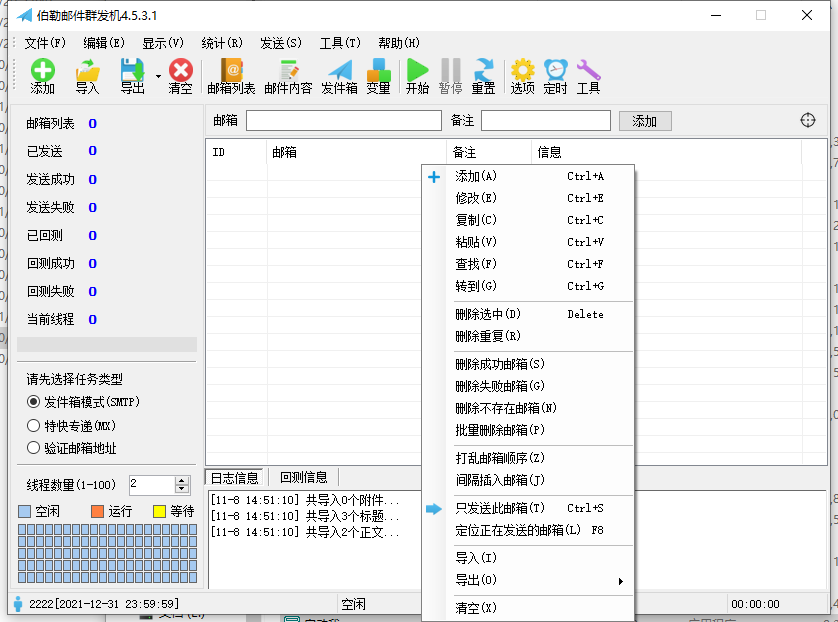This screenshot has height=622, width=838.
Task: Open the 工具 wrench toolbar icon
Action: (588, 76)
